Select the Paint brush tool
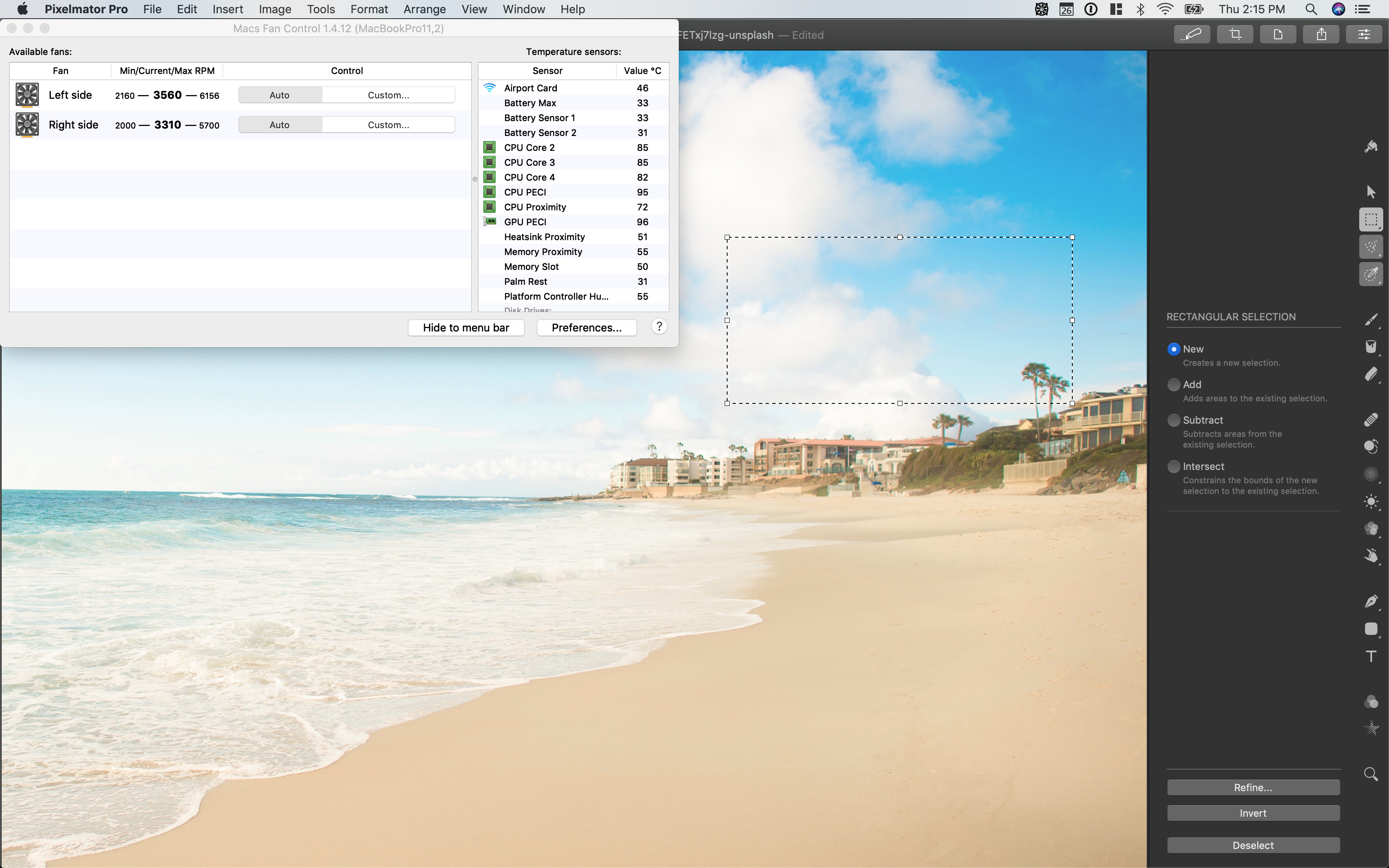Image resolution: width=1389 pixels, height=868 pixels. [x=1371, y=320]
